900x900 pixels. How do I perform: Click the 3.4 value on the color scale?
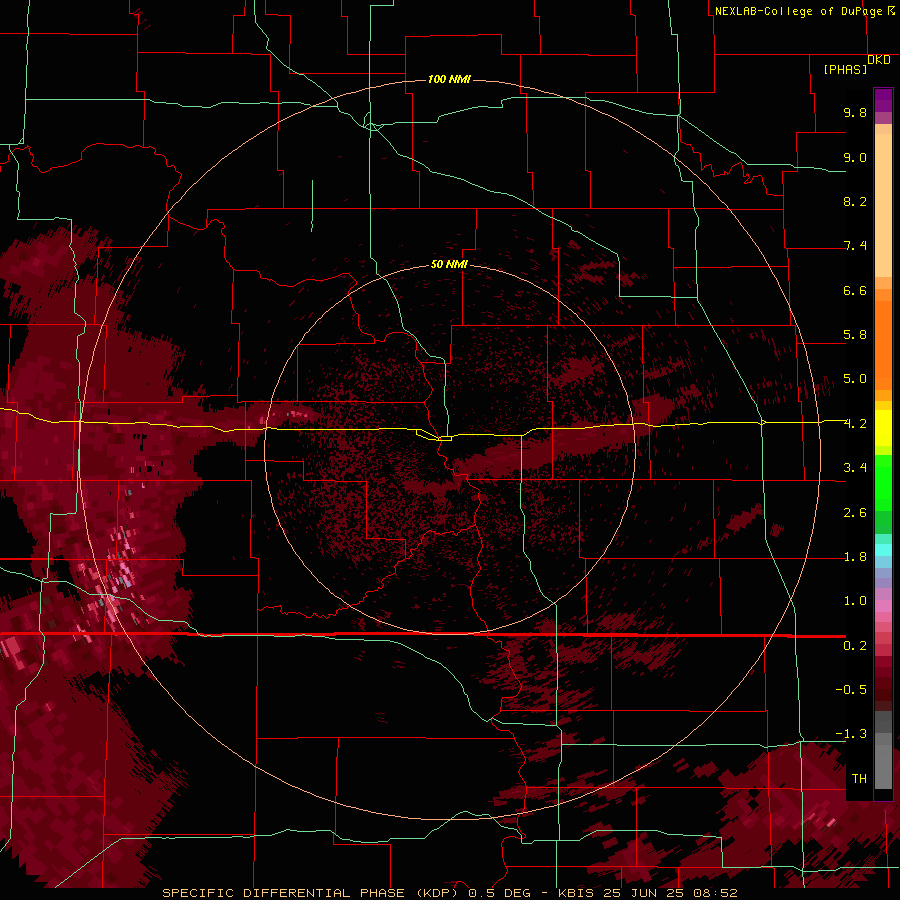(855, 468)
